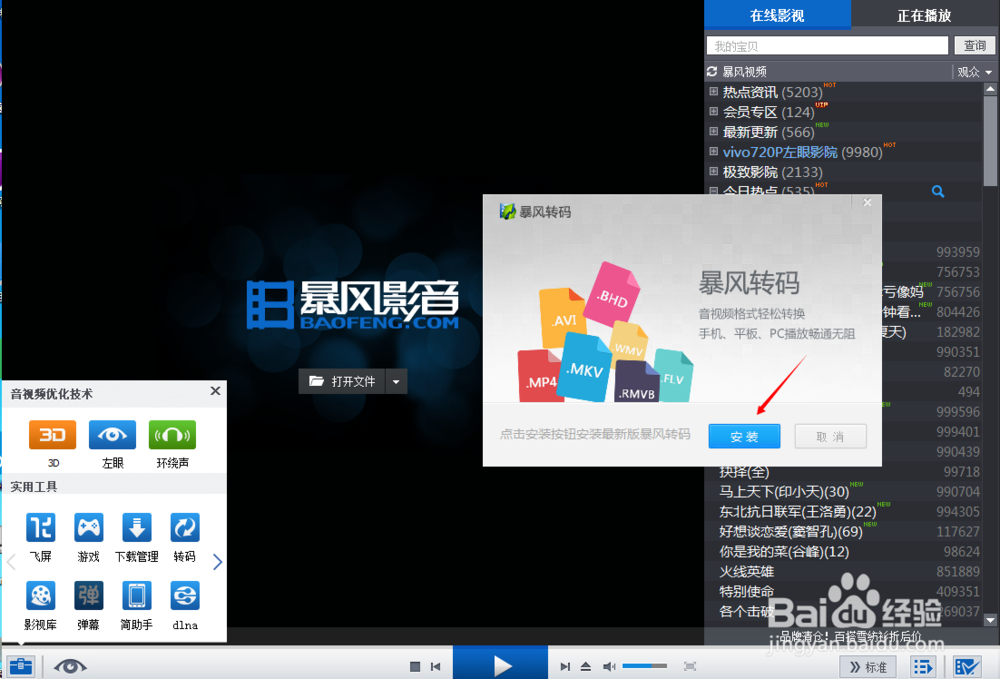Click the 查询 search button
The width and height of the screenshot is (1000, 679).
coord(974,46)
